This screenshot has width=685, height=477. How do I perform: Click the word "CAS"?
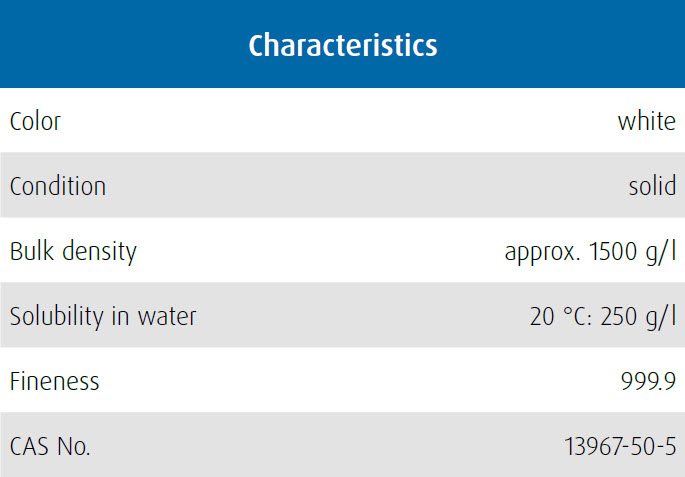(x=29, y=447)
